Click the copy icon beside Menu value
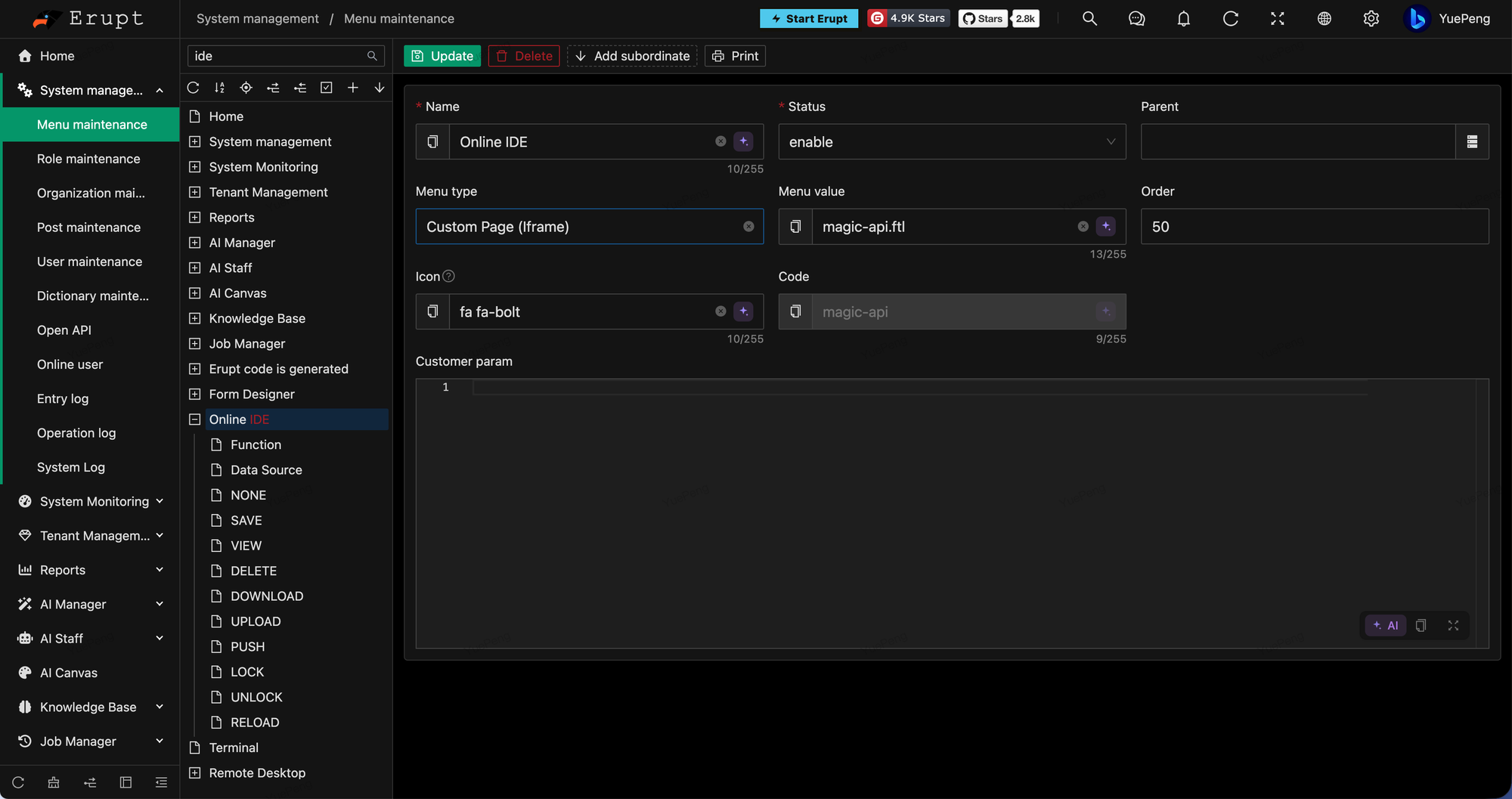Screen dimensions: 1512x799 click(795, 226)
